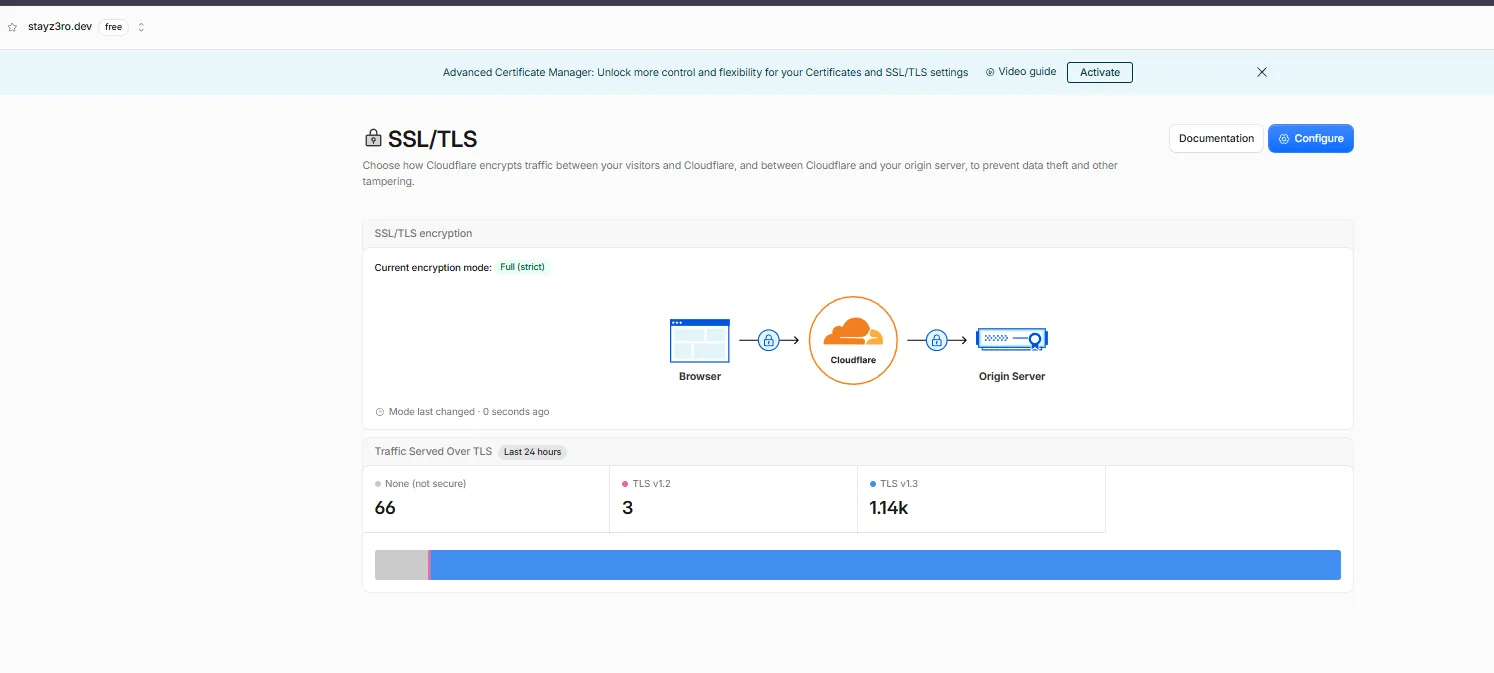Click the clock icon beside Mode last changed
1494x673 pixels.
380,412
